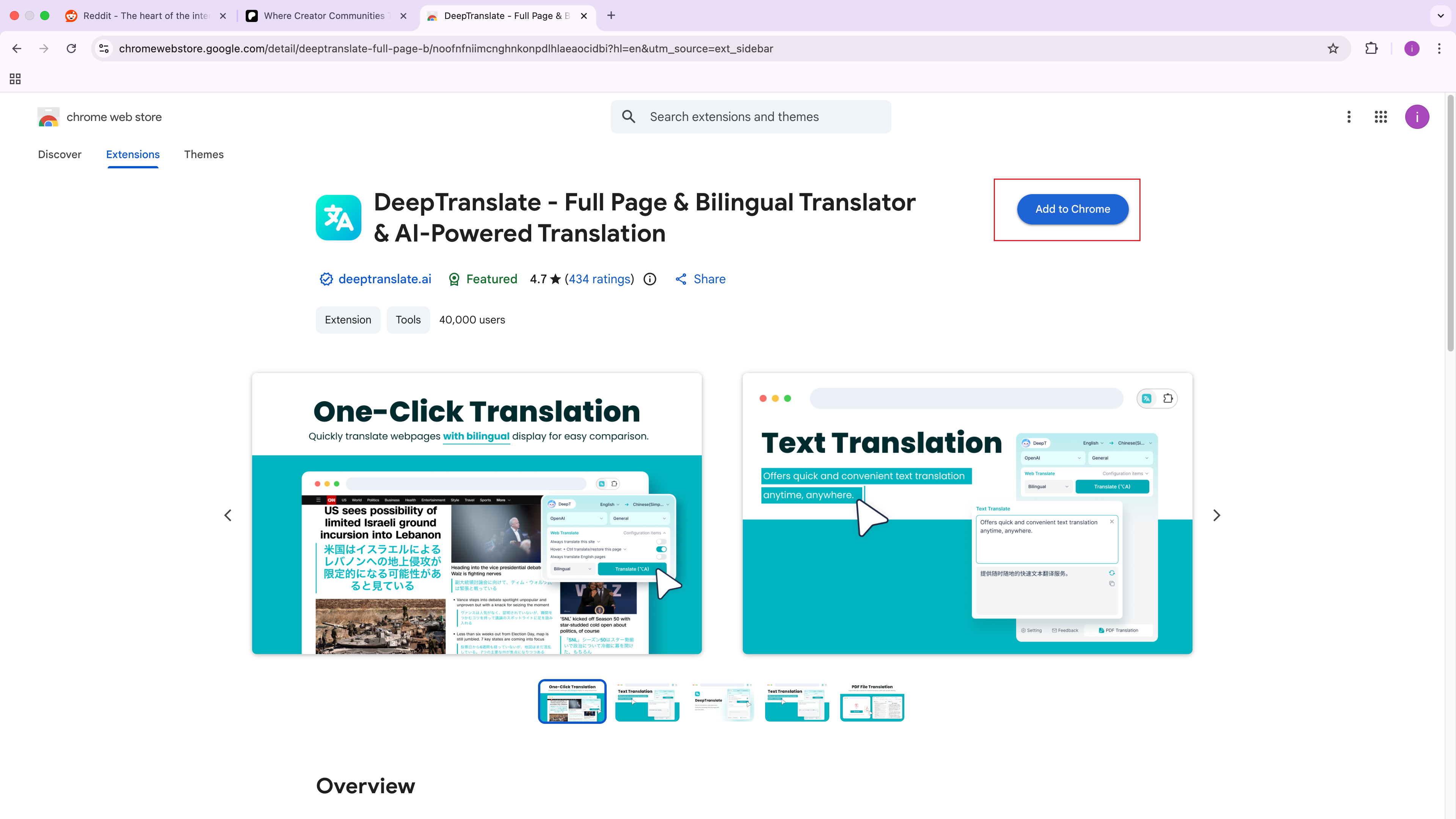Open Chrome browser three-dot menu
1456x819 pixels.
click(1439, 49)
